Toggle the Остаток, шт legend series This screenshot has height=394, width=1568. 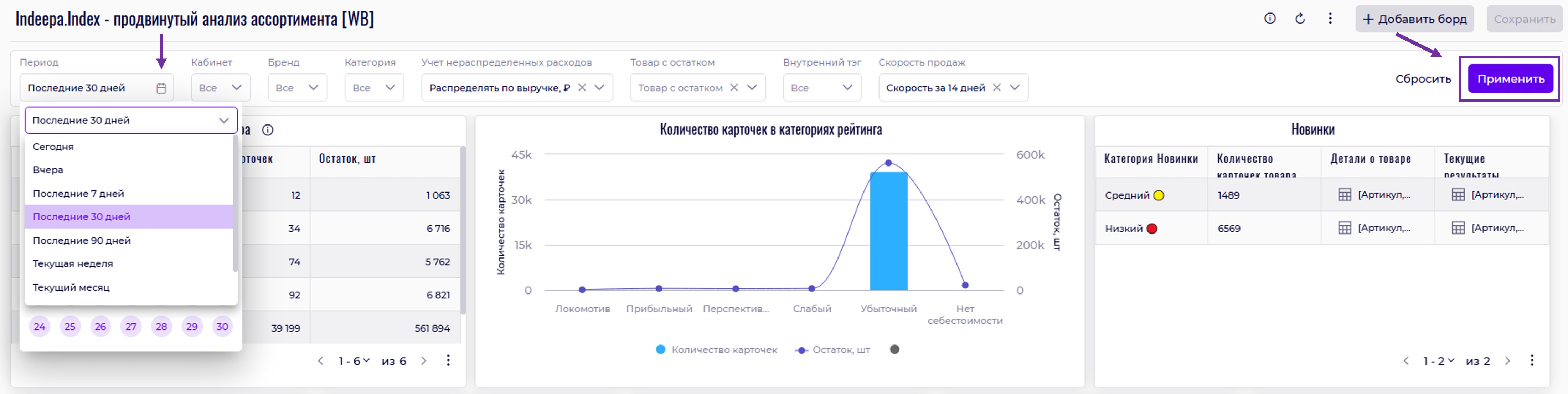click(x=833, y=349)
